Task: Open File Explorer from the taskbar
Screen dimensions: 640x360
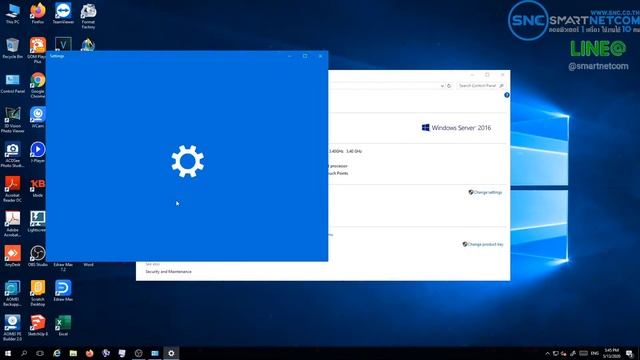Action: click(73, 353)
